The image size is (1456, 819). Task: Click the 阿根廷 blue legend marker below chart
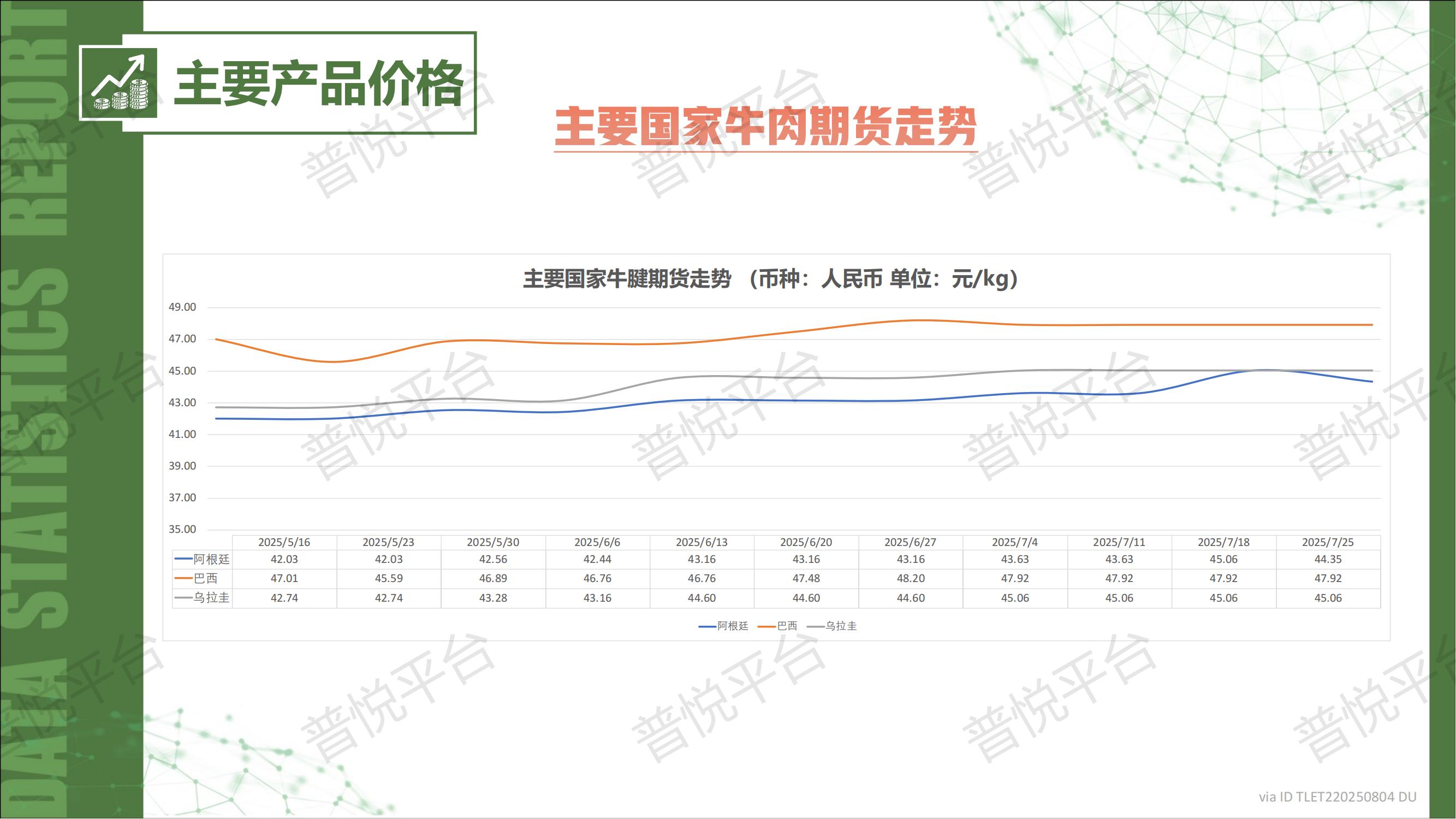(708, 627)
